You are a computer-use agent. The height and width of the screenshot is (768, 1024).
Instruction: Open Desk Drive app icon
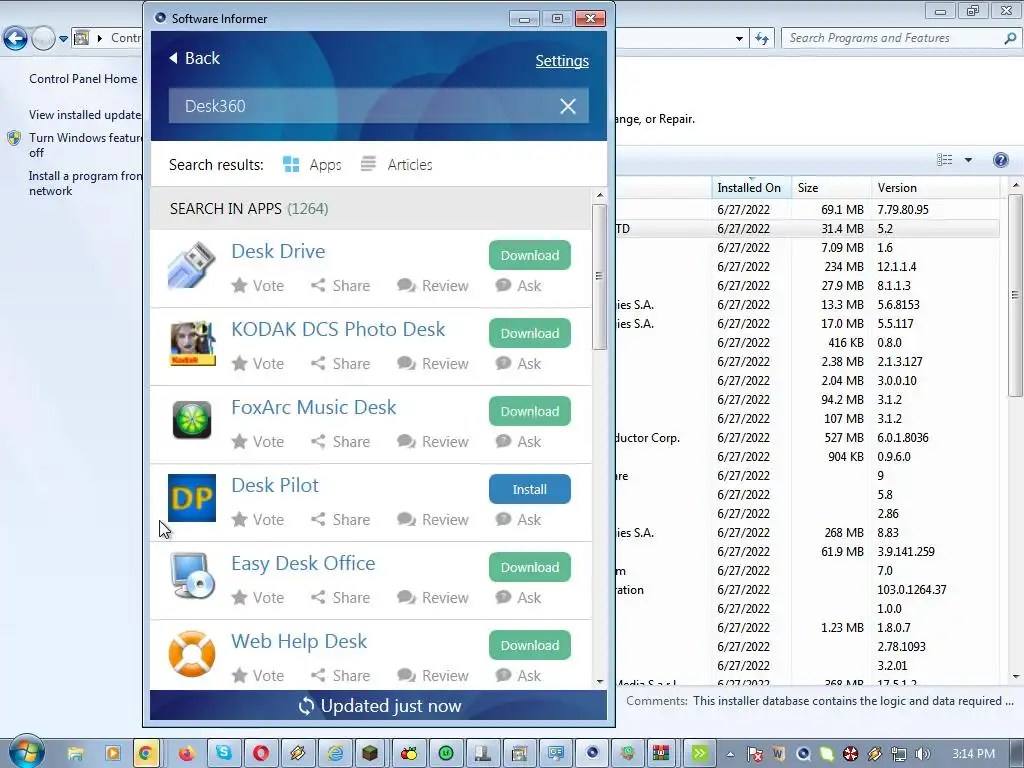tap(191, 265)
